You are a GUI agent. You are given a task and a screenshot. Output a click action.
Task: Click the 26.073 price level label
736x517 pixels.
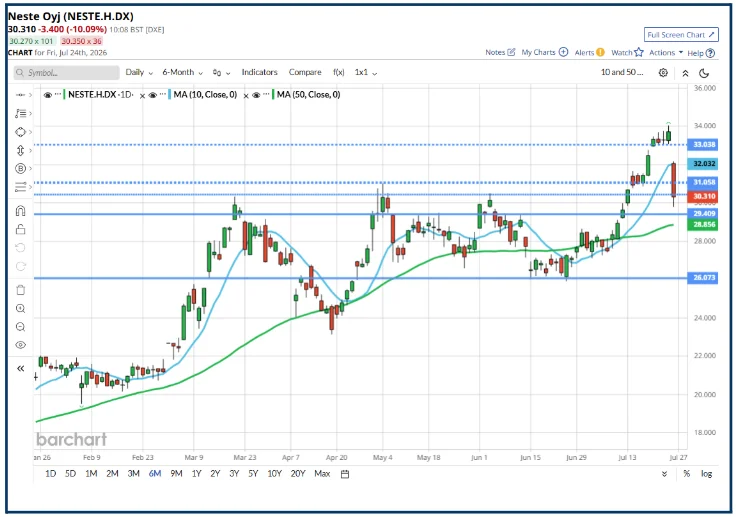pyautogui.click(x=703, y=278)
